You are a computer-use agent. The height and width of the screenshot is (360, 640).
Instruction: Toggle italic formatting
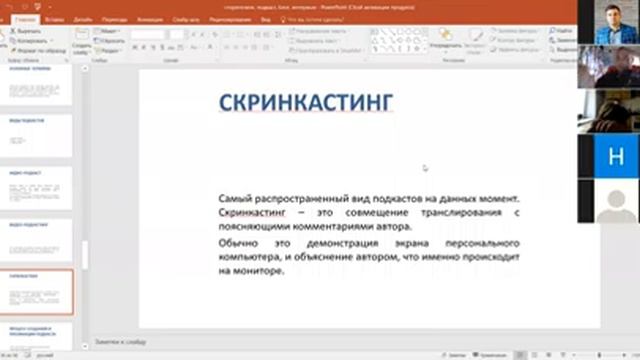144,48
